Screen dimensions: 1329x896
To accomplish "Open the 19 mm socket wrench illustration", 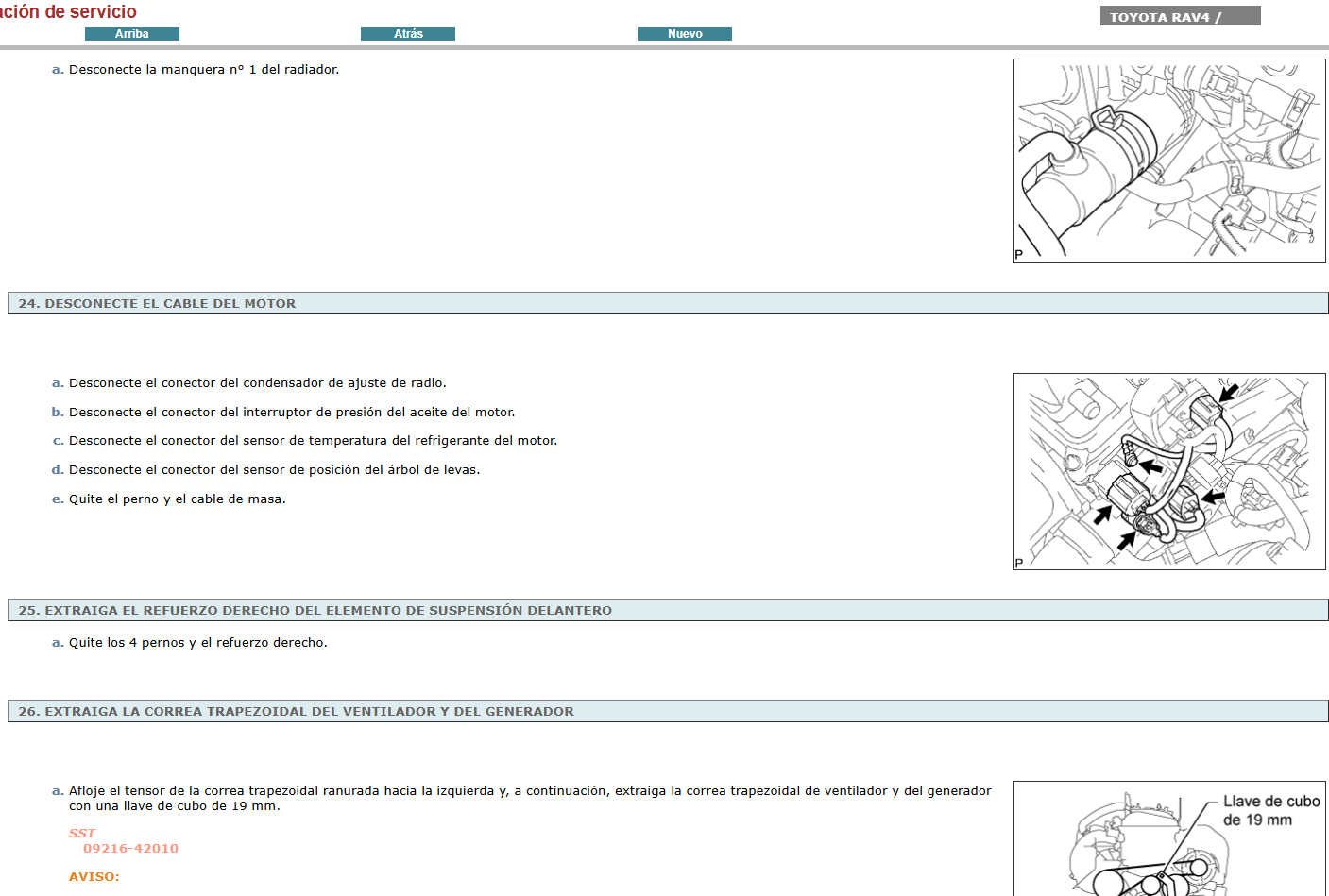I will [1168, 838].
